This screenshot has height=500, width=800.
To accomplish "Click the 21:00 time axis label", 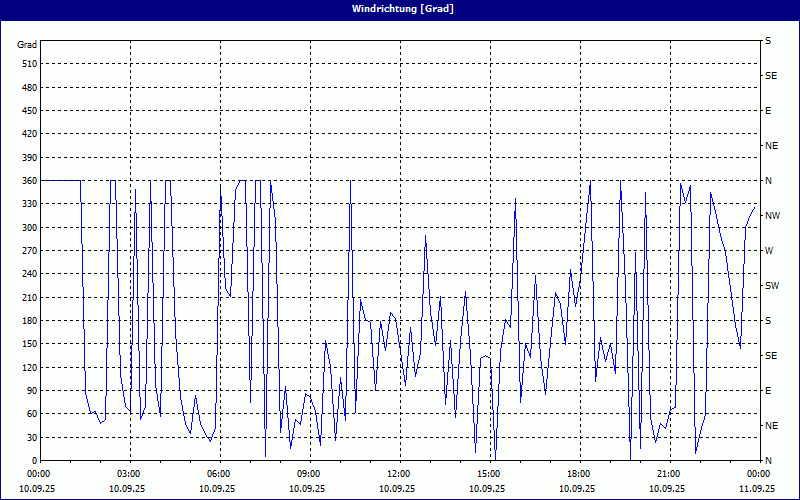I will click(669, 473).
